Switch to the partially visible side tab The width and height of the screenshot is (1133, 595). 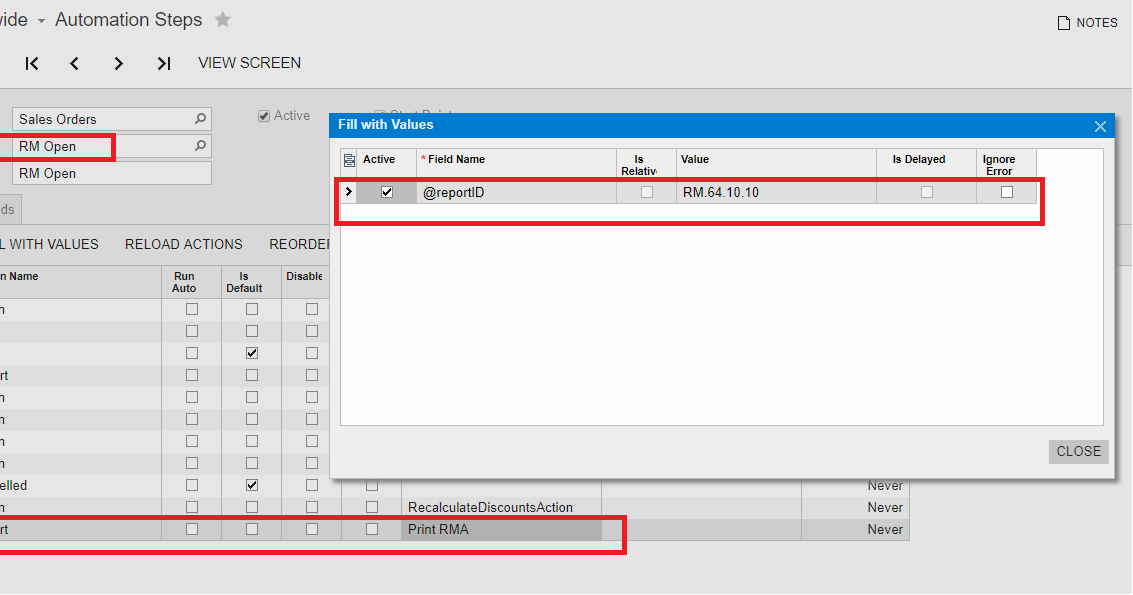[x=7, y=208]
